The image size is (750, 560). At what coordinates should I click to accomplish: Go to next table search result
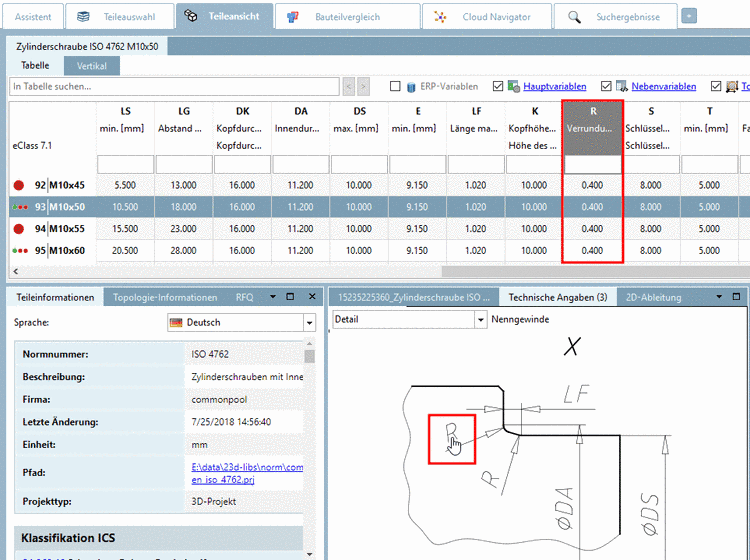pos(364,87)
